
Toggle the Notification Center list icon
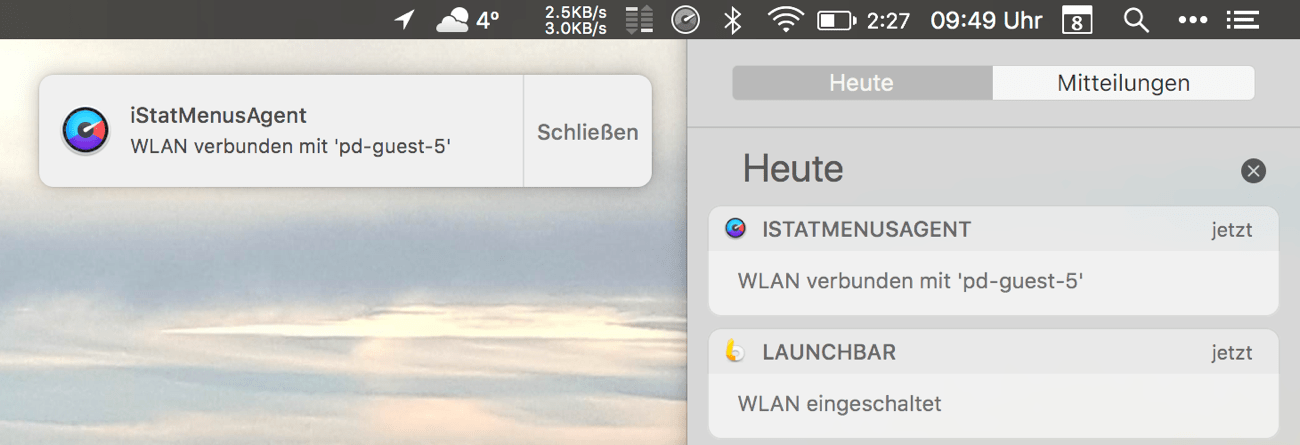pos(1241,20)
